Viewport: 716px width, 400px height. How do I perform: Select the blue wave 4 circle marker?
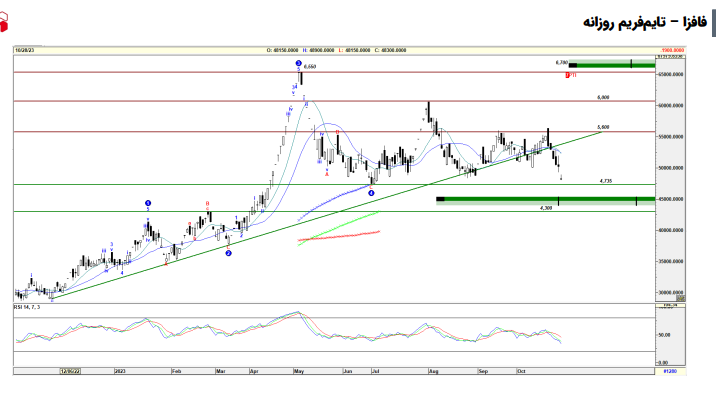(371, 193)
